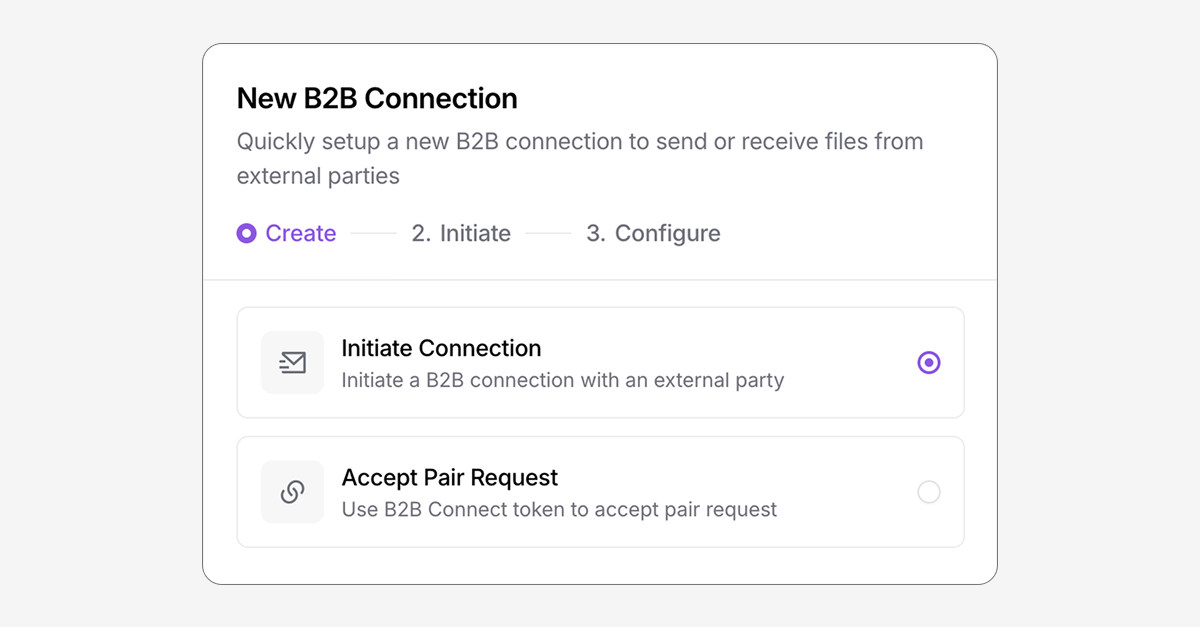Expand the Initiate Connection card
Screen dimensions: 1200x627
(600, 362)
